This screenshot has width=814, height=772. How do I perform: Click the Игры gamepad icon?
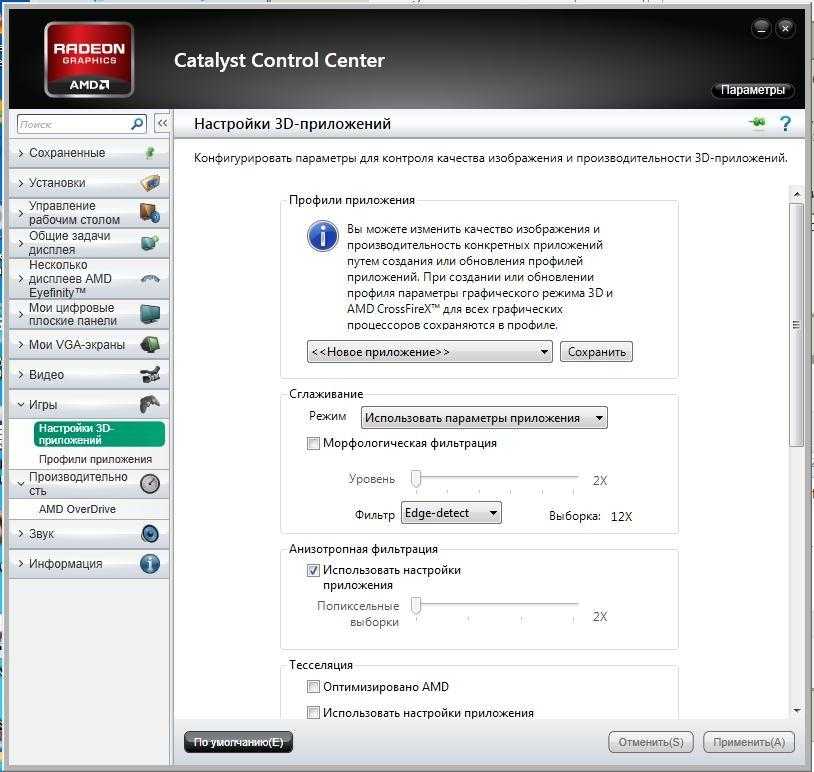150,404
